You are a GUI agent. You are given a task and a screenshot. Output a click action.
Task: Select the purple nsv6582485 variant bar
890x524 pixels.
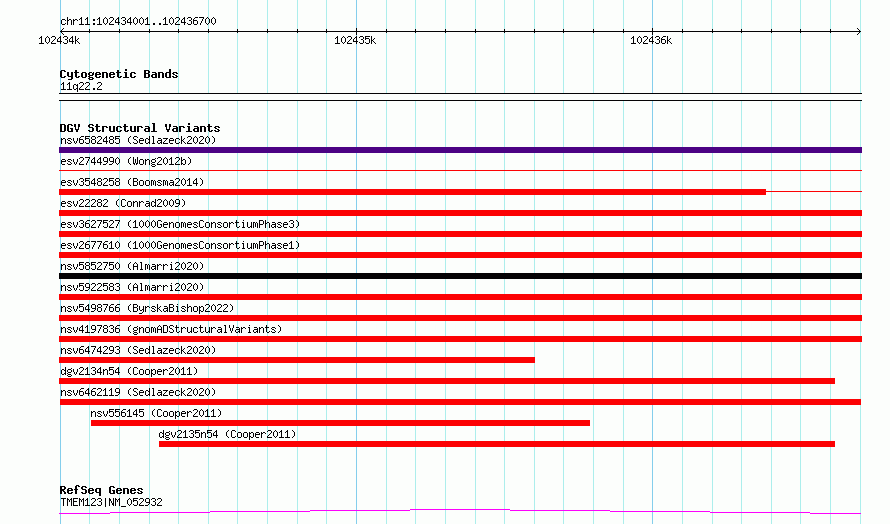click(460, 150)
